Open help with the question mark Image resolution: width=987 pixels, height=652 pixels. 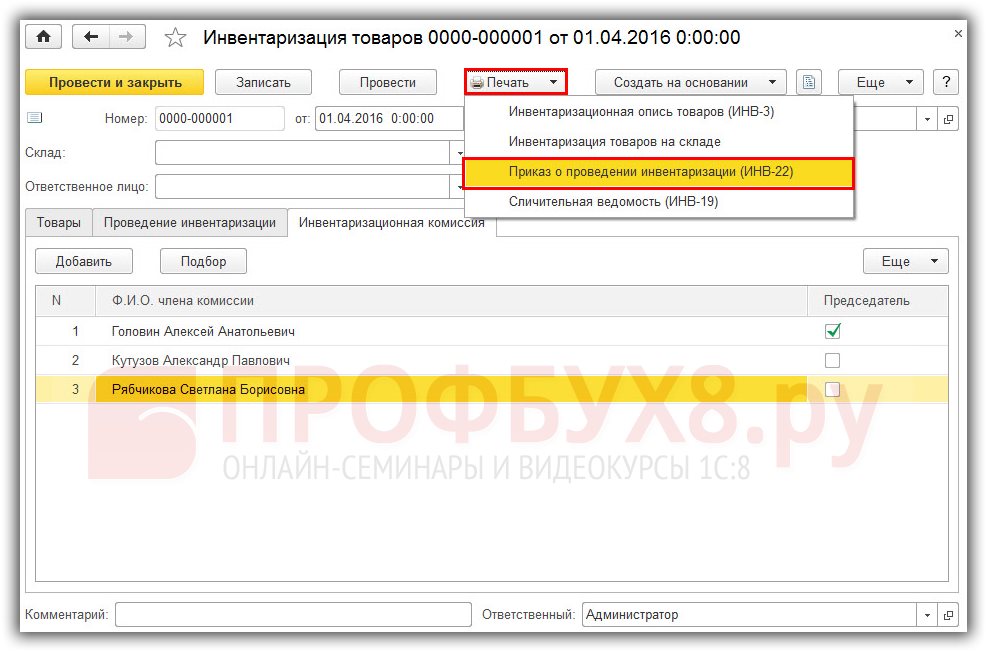tap(945, 82)
